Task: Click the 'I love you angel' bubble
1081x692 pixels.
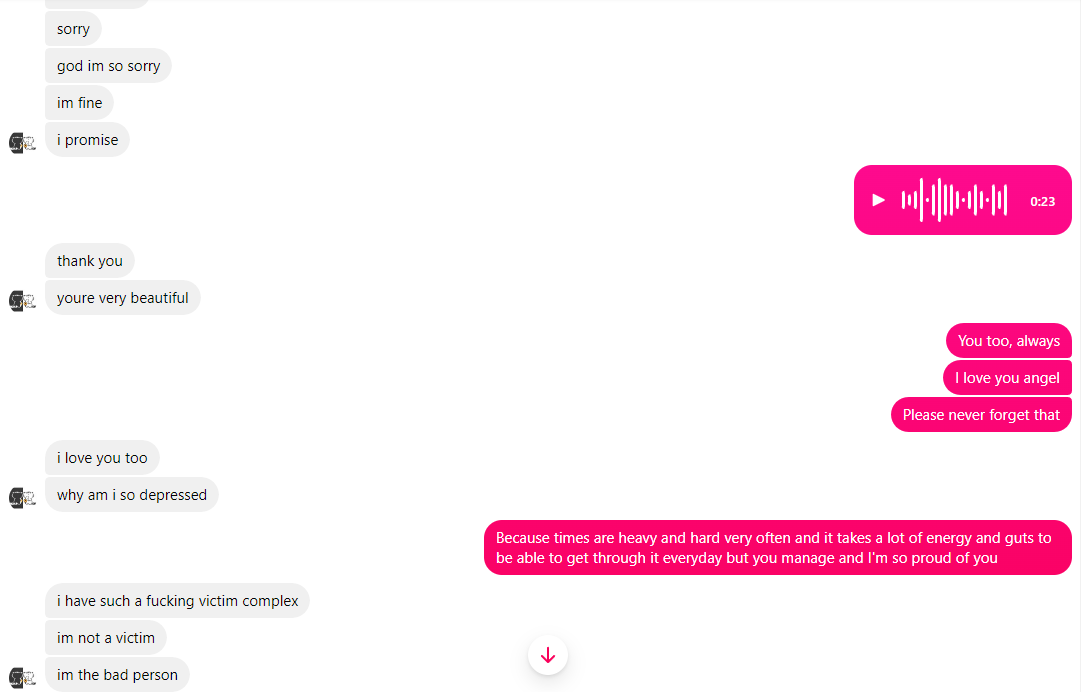Action: [x=1007, y=378]
